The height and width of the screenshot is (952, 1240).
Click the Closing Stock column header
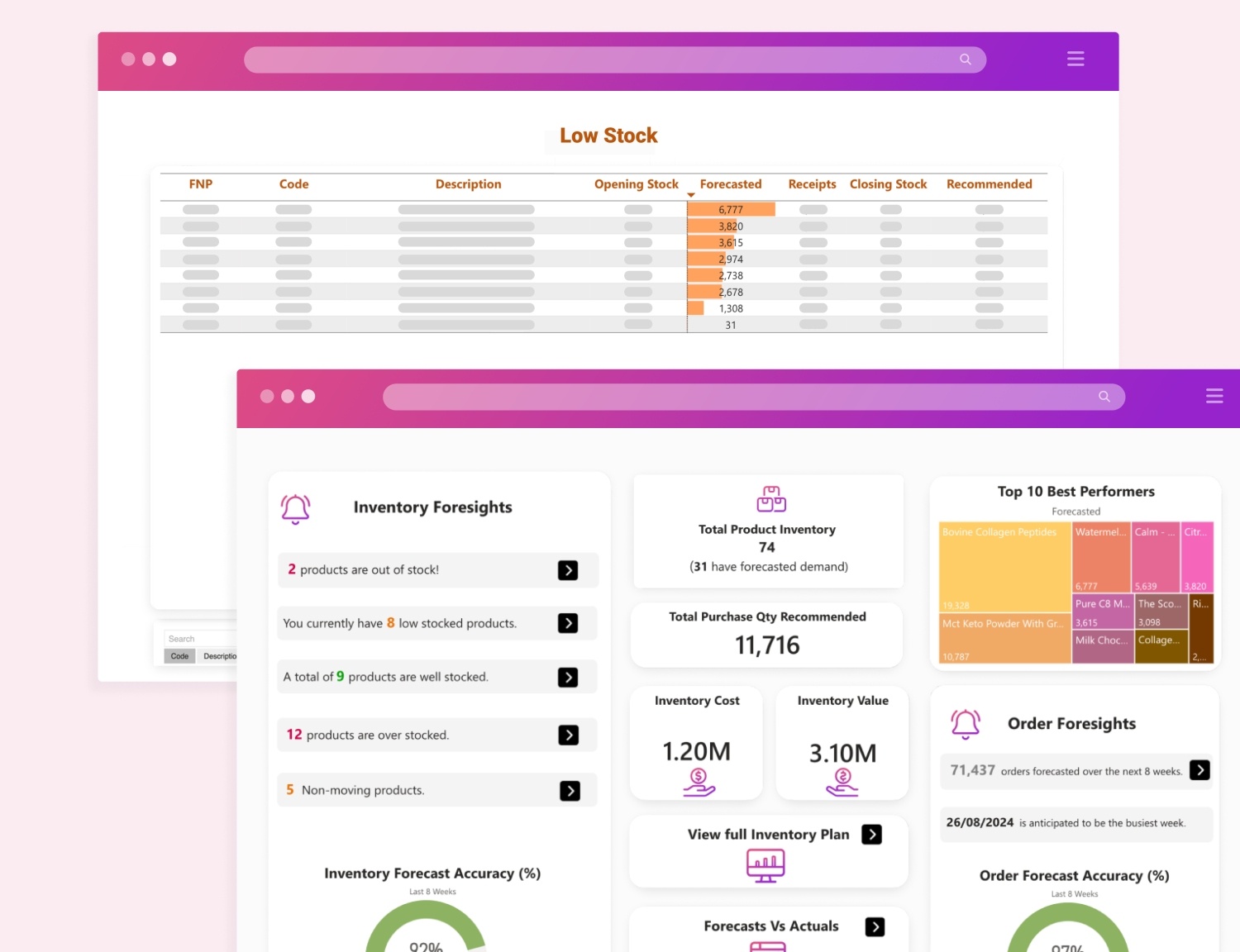(x=888, y=184)
